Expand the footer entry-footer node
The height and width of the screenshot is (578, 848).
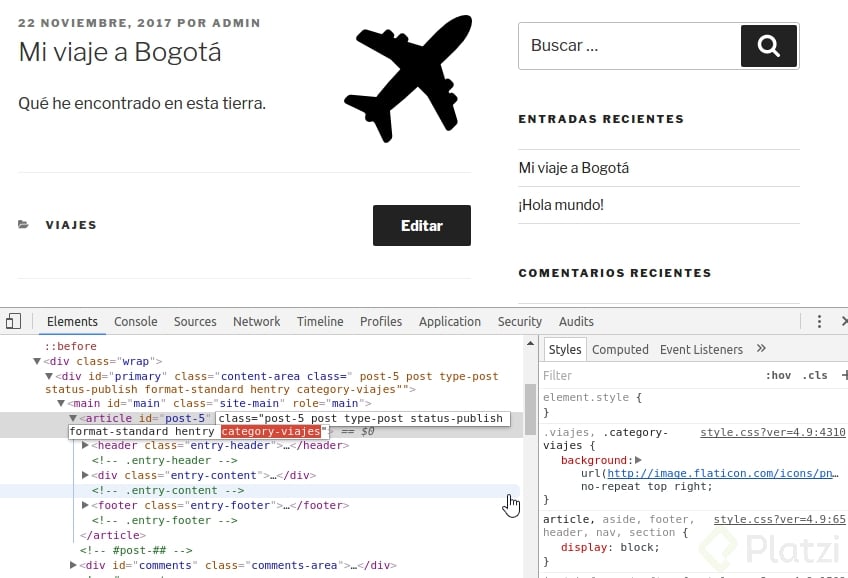point(85,505)
